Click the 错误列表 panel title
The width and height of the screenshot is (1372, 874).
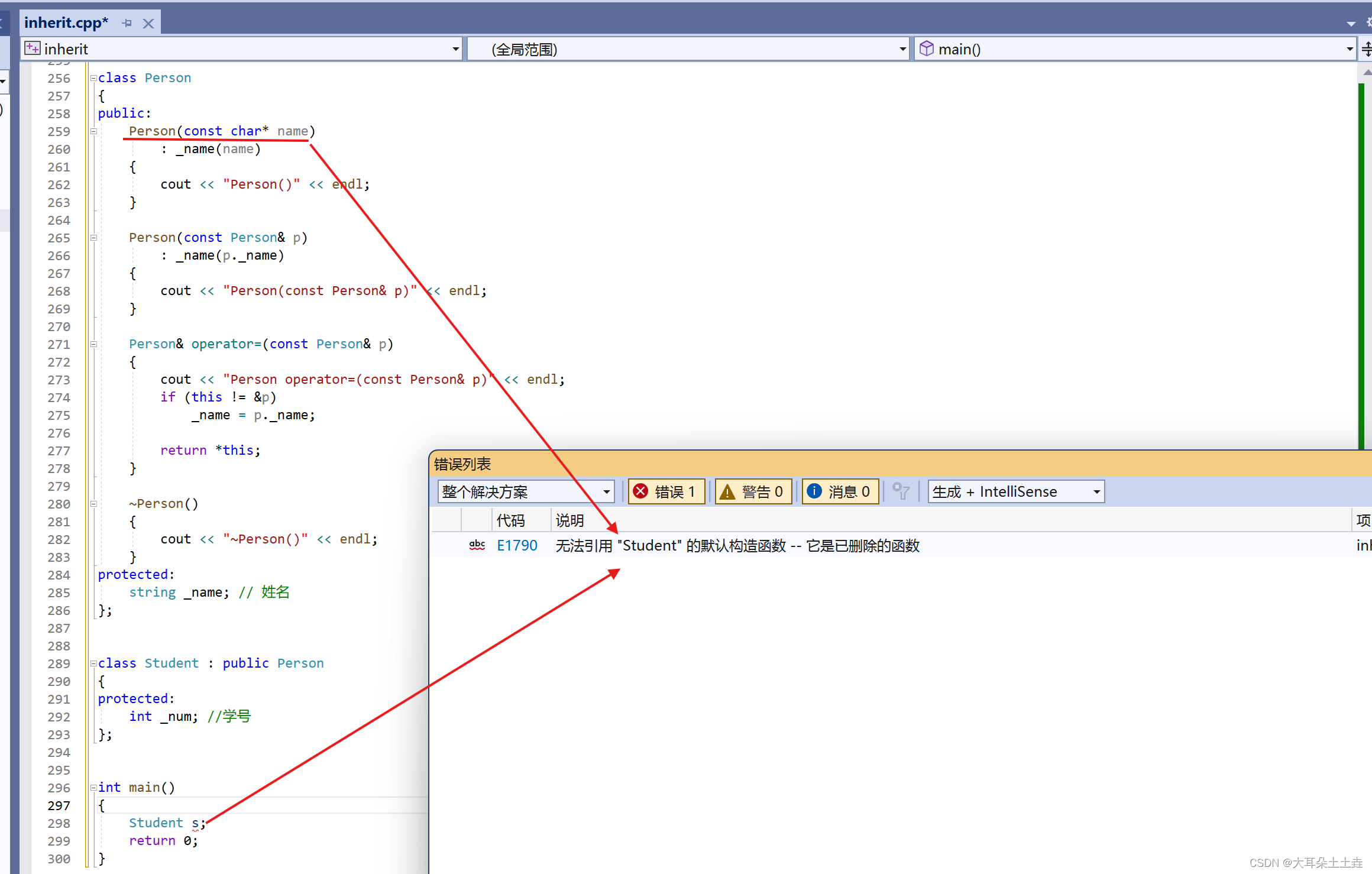tap(462, 464)
